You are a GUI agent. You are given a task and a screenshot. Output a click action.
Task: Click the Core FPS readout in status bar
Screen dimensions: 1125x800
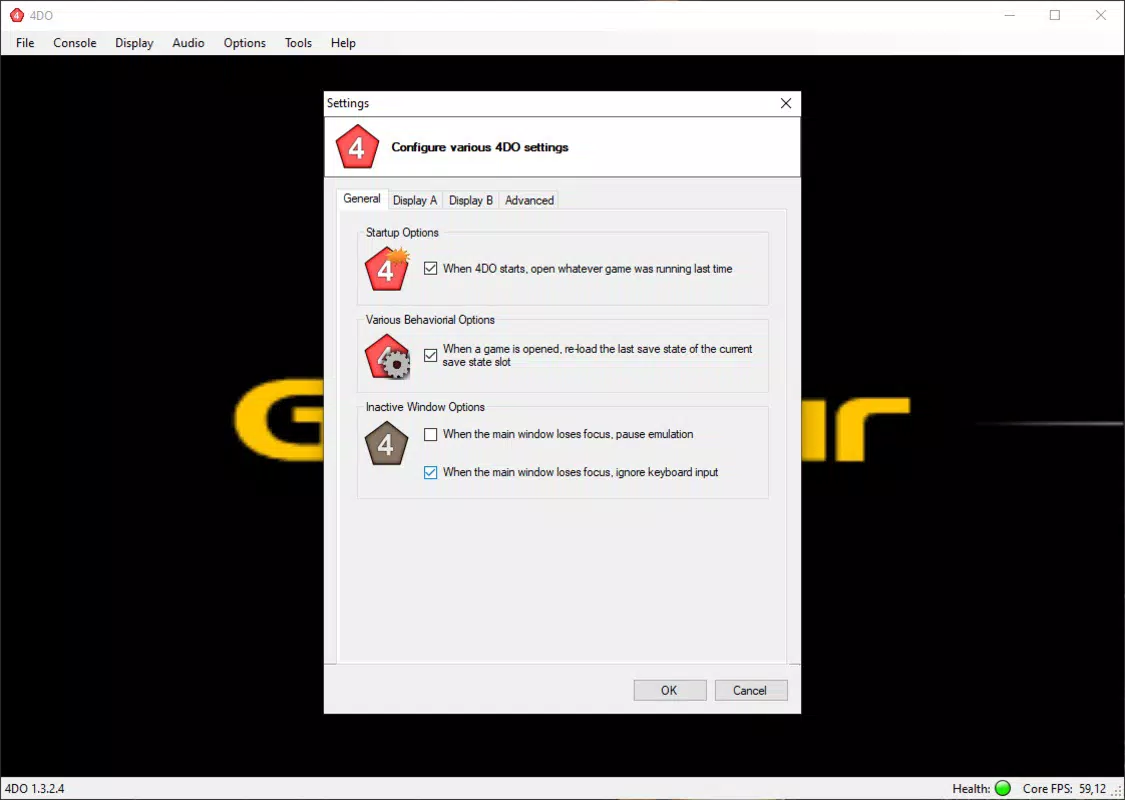pyautogui.click(x=1065, y=789)
